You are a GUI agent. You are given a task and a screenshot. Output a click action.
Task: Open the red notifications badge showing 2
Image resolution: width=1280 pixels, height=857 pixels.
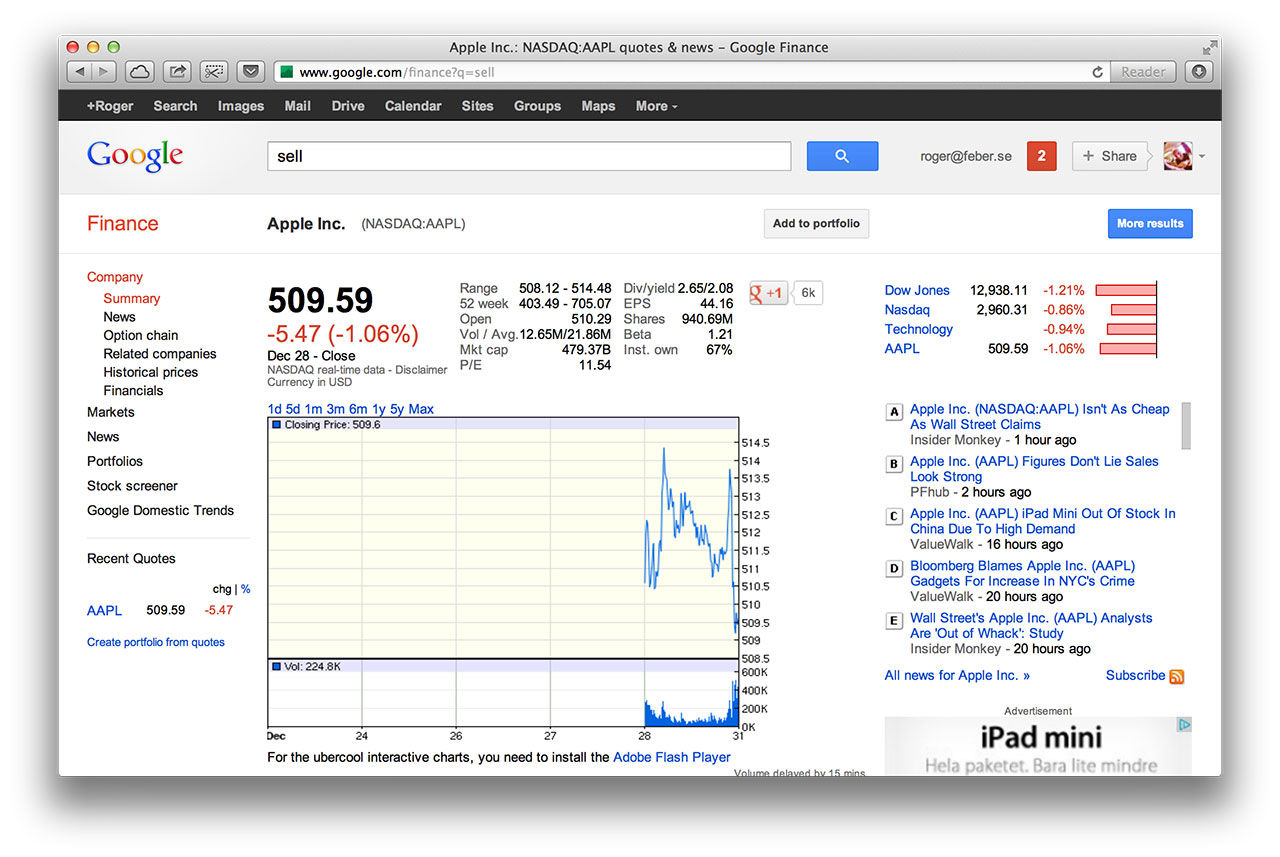click(1042, 156)
